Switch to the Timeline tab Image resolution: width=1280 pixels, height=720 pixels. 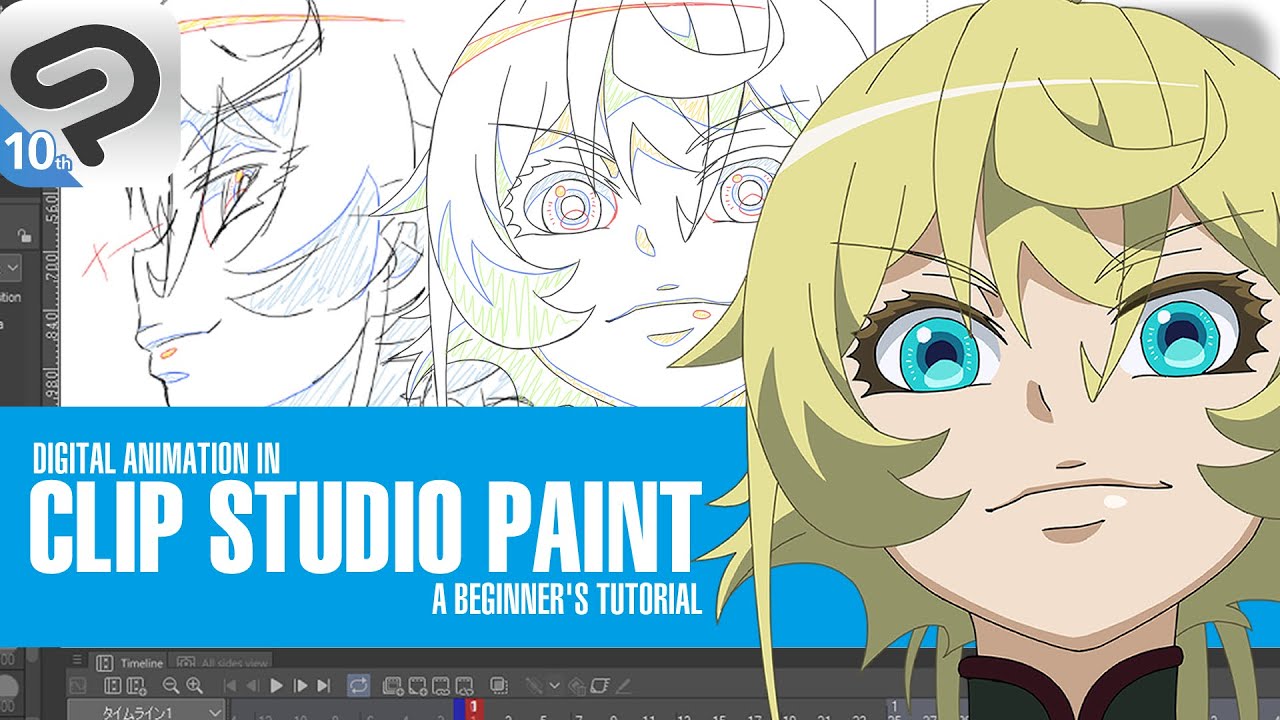130,663
